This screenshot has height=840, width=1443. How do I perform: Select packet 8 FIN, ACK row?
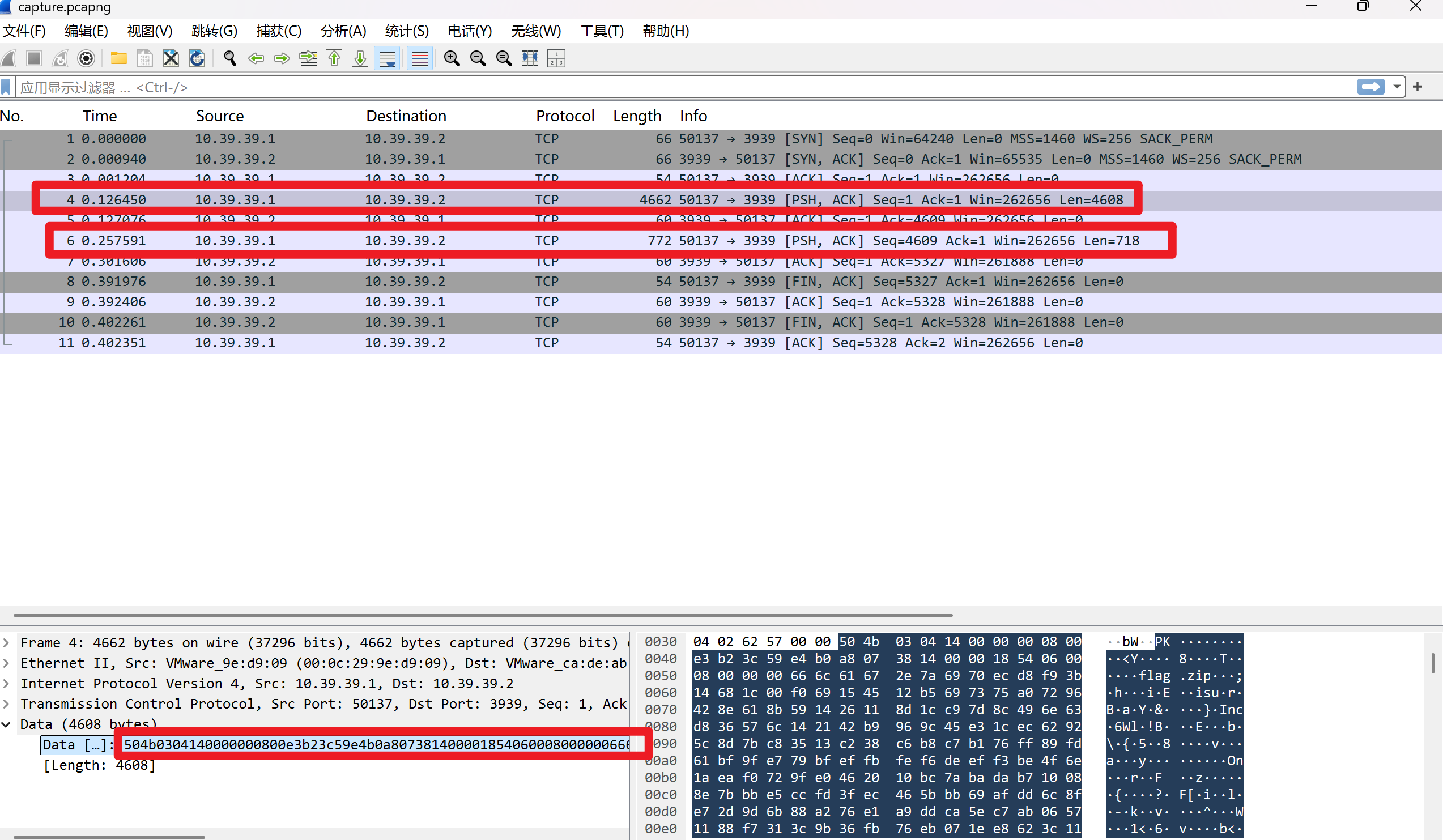tap(721, 281)
